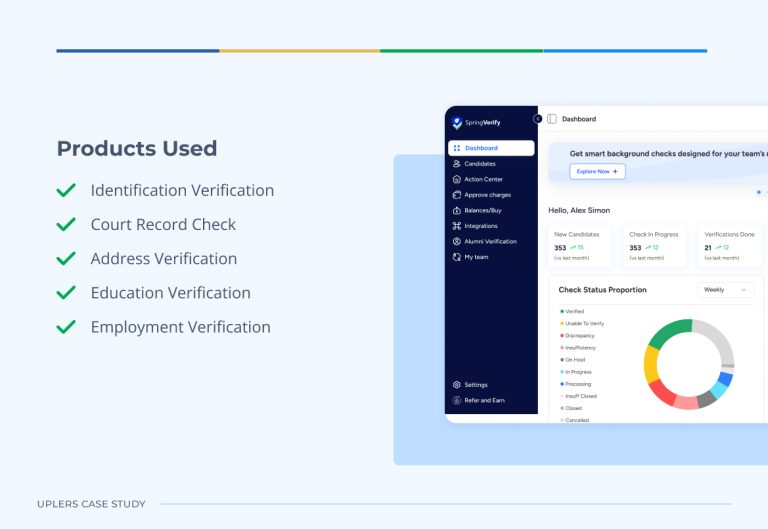This screenshot has height=529, width=768.
Task: Open the Candidates section icon
Action: coord(457,164)
